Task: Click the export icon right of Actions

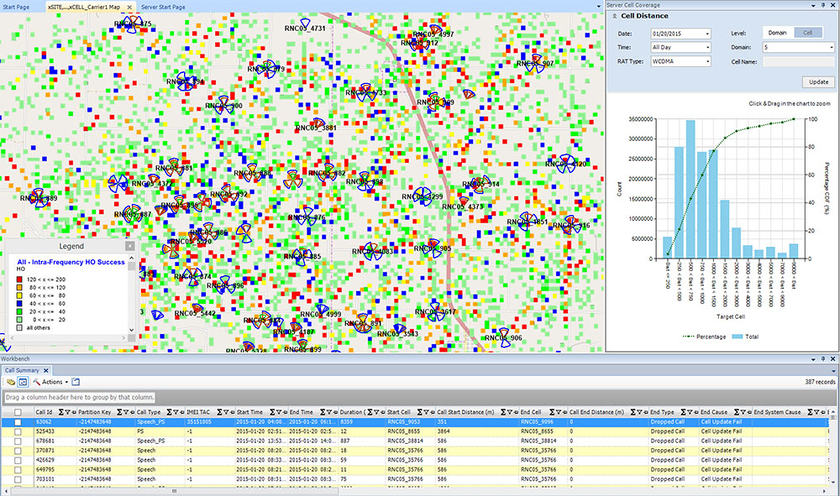Action: tap(76, 382)
